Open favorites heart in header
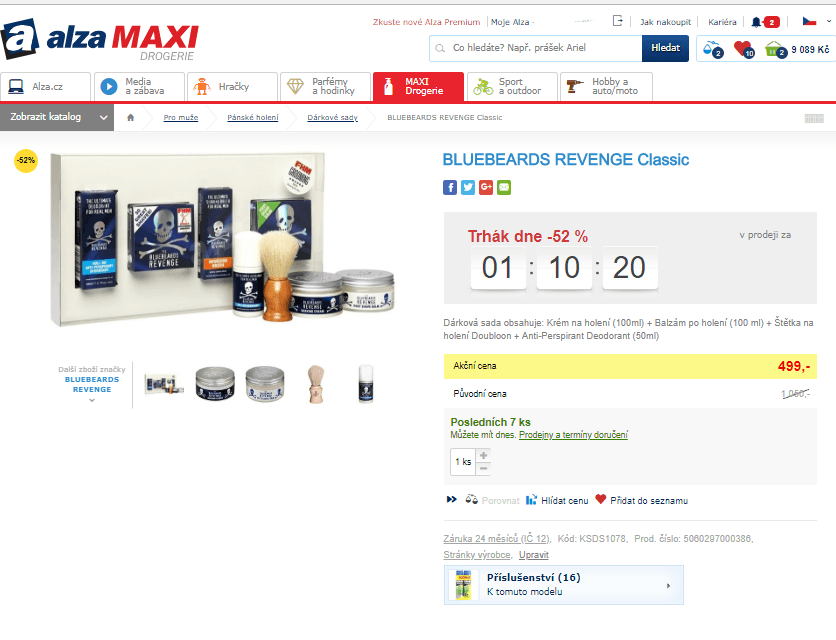This screenshot has height=640, width=836. tap(742, 48)
